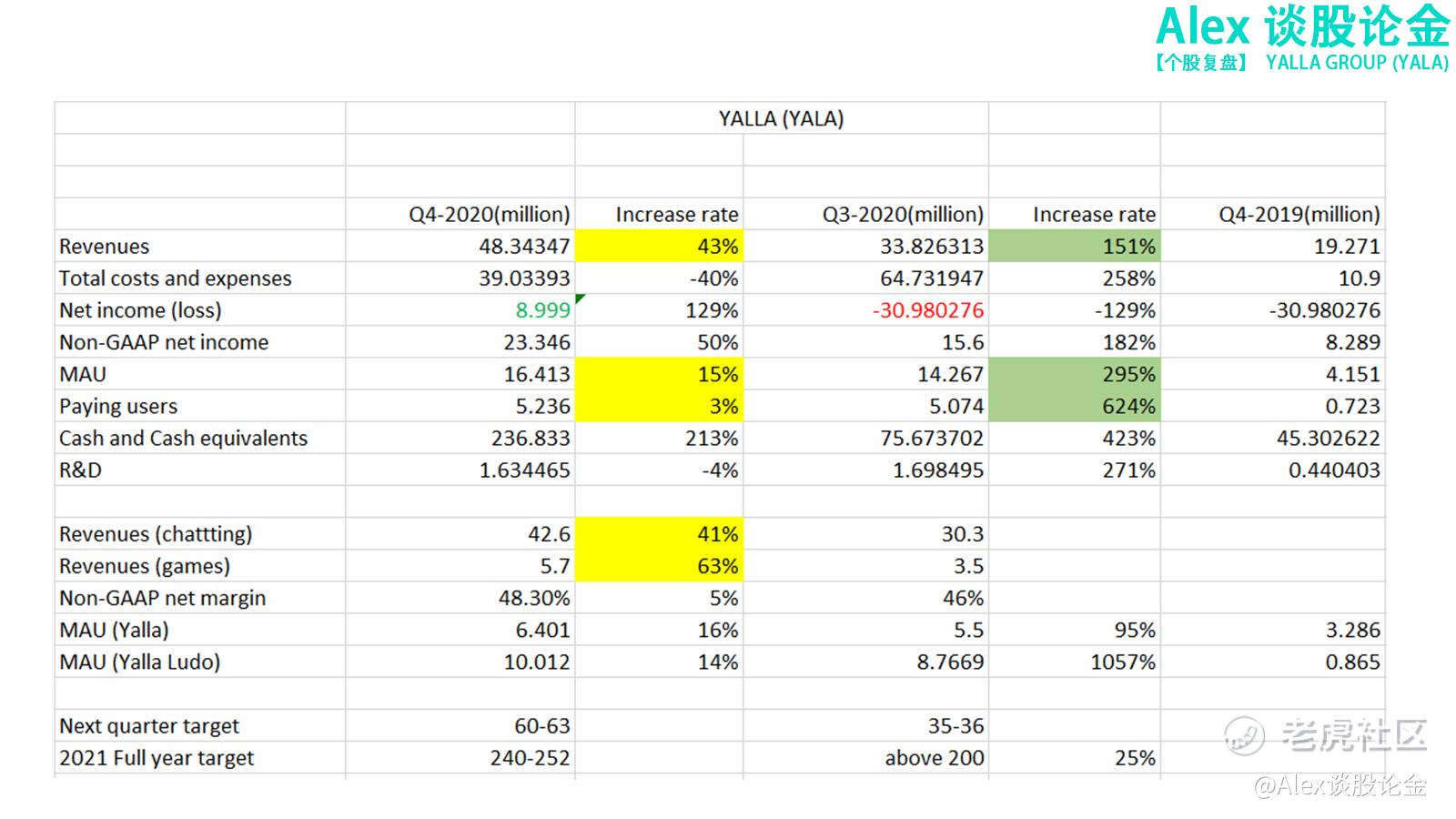The image size is (1456, 819).
Task: Select the R&D row label
Action: coord(81,470)
